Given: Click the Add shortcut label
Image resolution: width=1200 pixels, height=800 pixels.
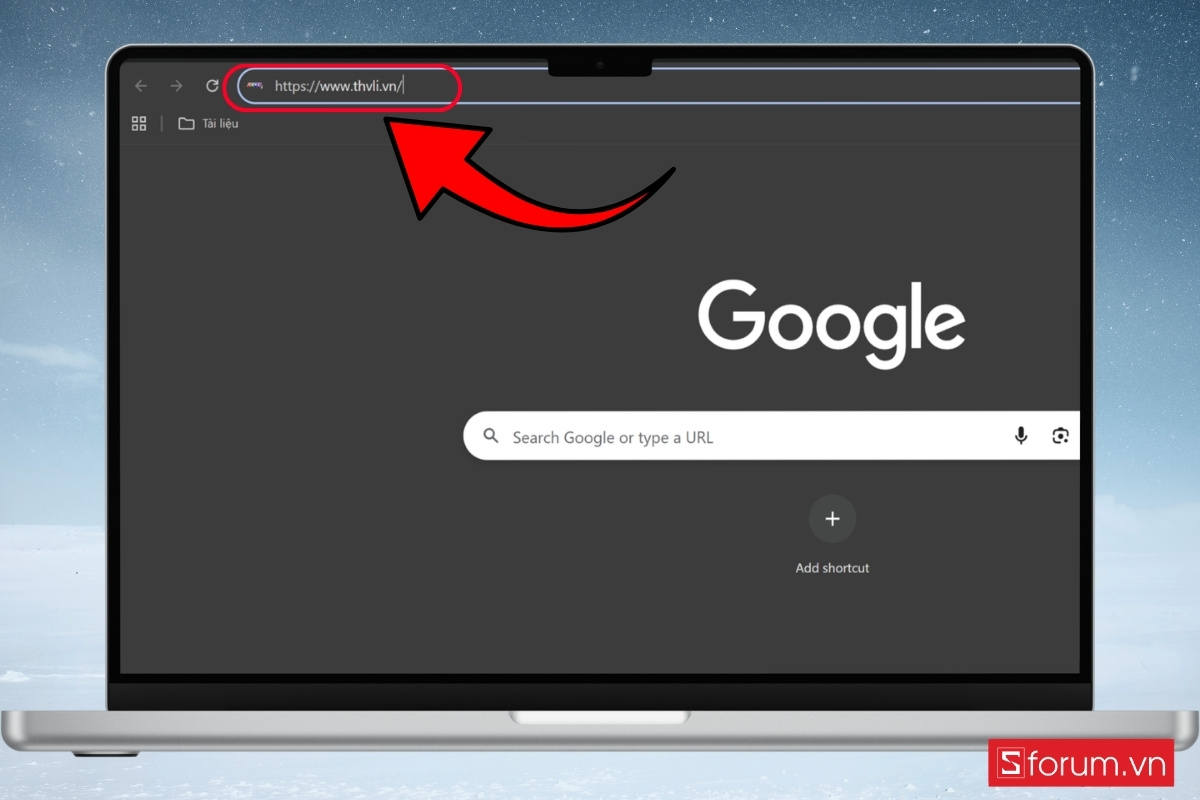Looking at the screenshot, I should point(832,567).
